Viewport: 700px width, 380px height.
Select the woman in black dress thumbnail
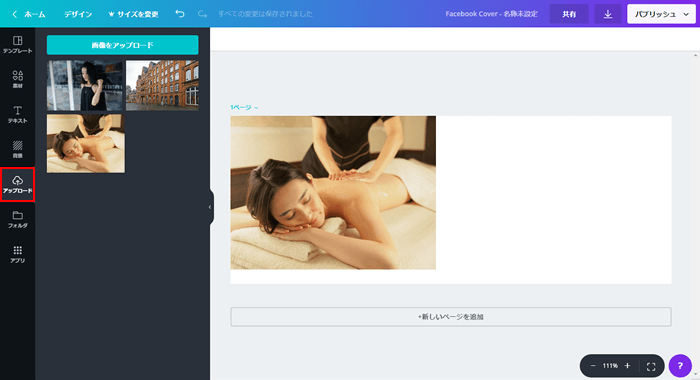(x=84, y=85)
